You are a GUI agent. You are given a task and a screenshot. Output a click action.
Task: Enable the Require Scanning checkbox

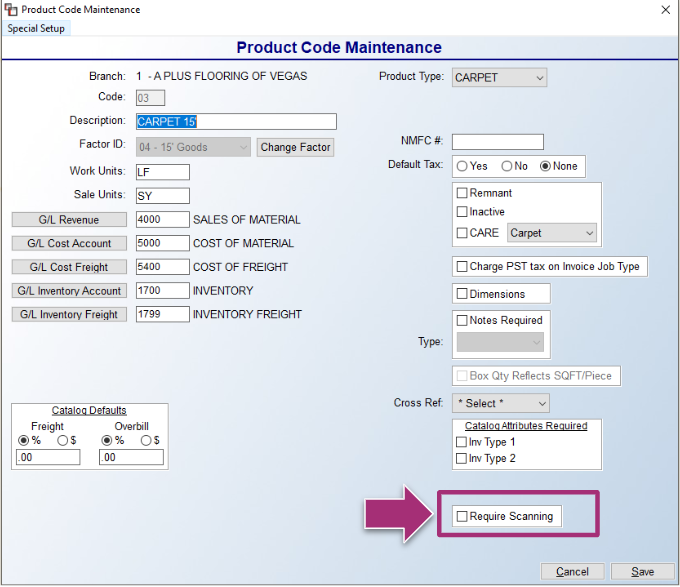(x=462, y=516)
